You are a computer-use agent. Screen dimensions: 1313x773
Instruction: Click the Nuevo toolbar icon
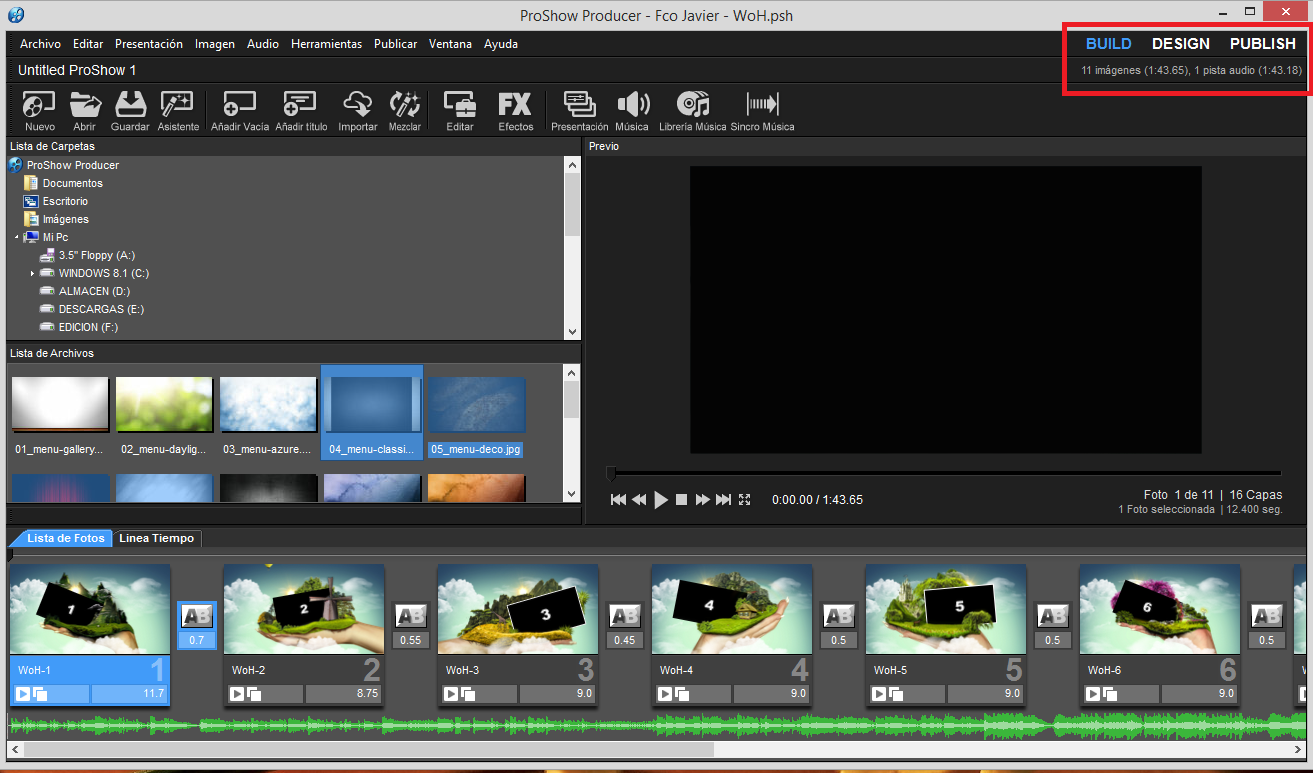click(40, 111)
